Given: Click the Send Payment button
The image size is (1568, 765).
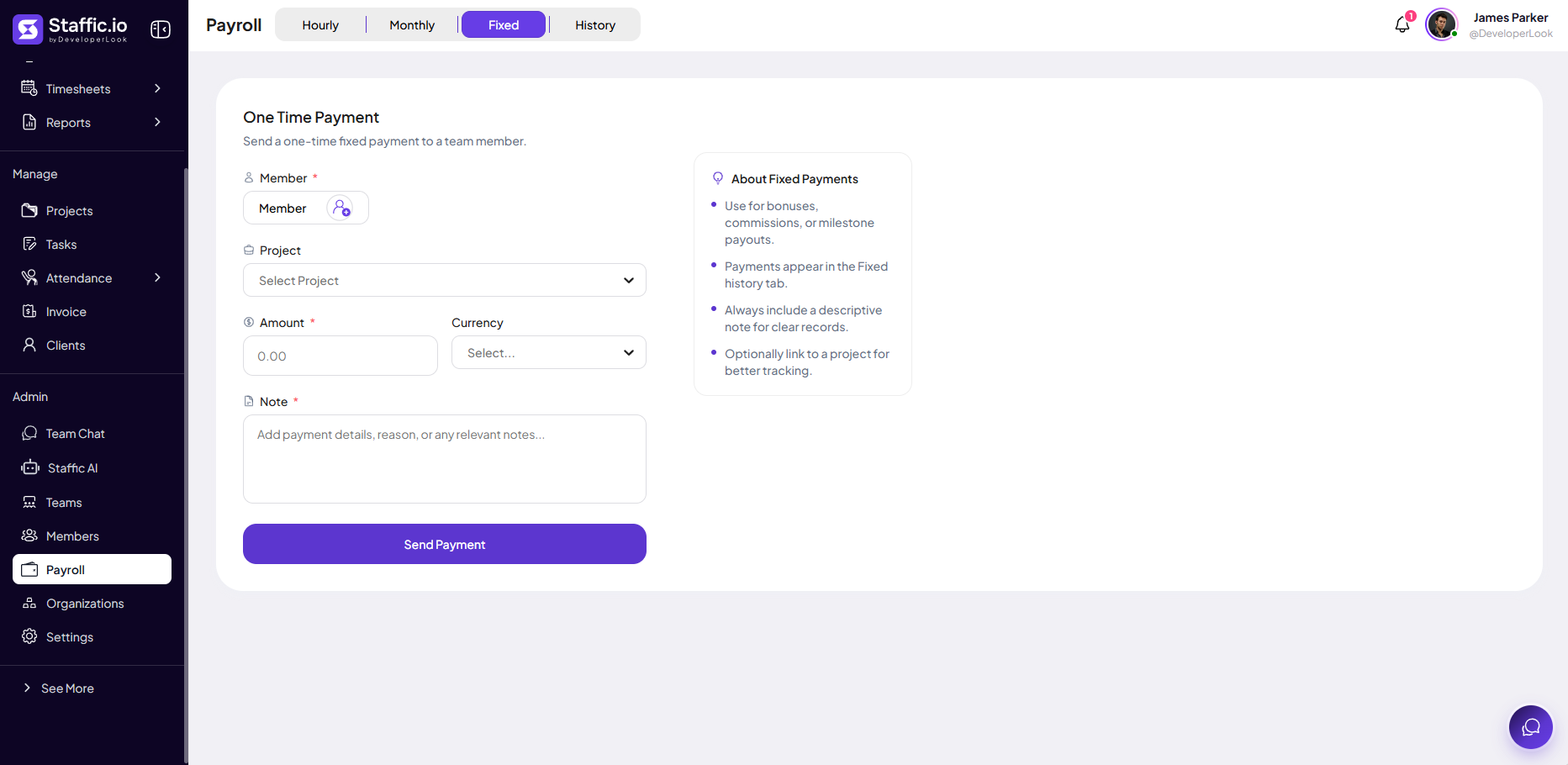Looking at the screenshot, I should (444, 544).
